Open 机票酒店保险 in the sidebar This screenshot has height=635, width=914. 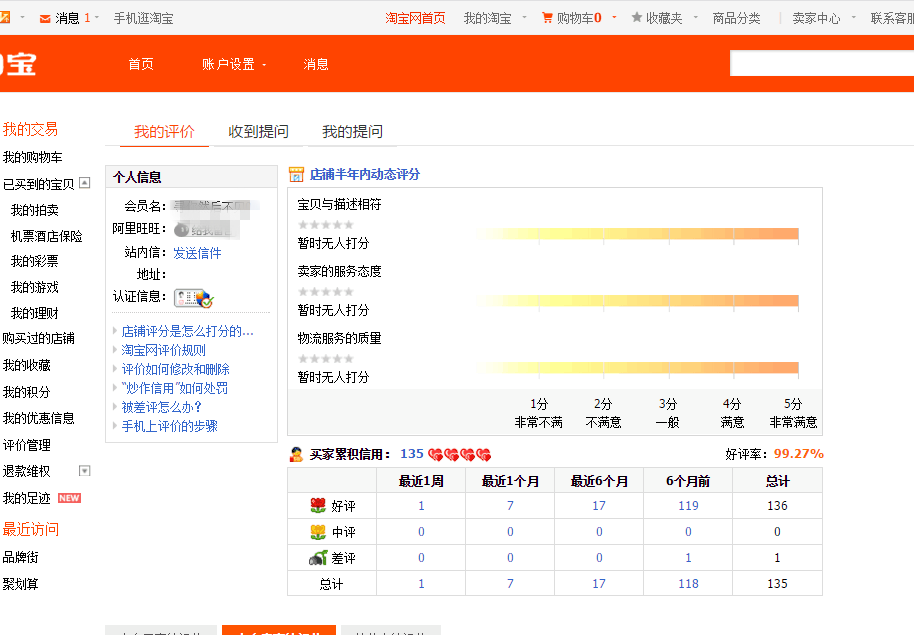(47, 236)
